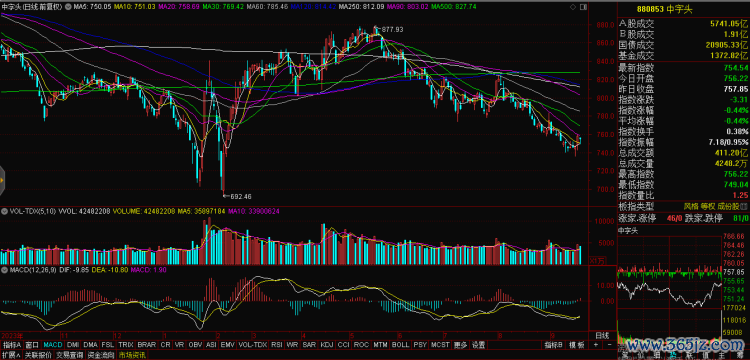Click the 模板 button
This screenshot has width=750, height=360.
577,345
